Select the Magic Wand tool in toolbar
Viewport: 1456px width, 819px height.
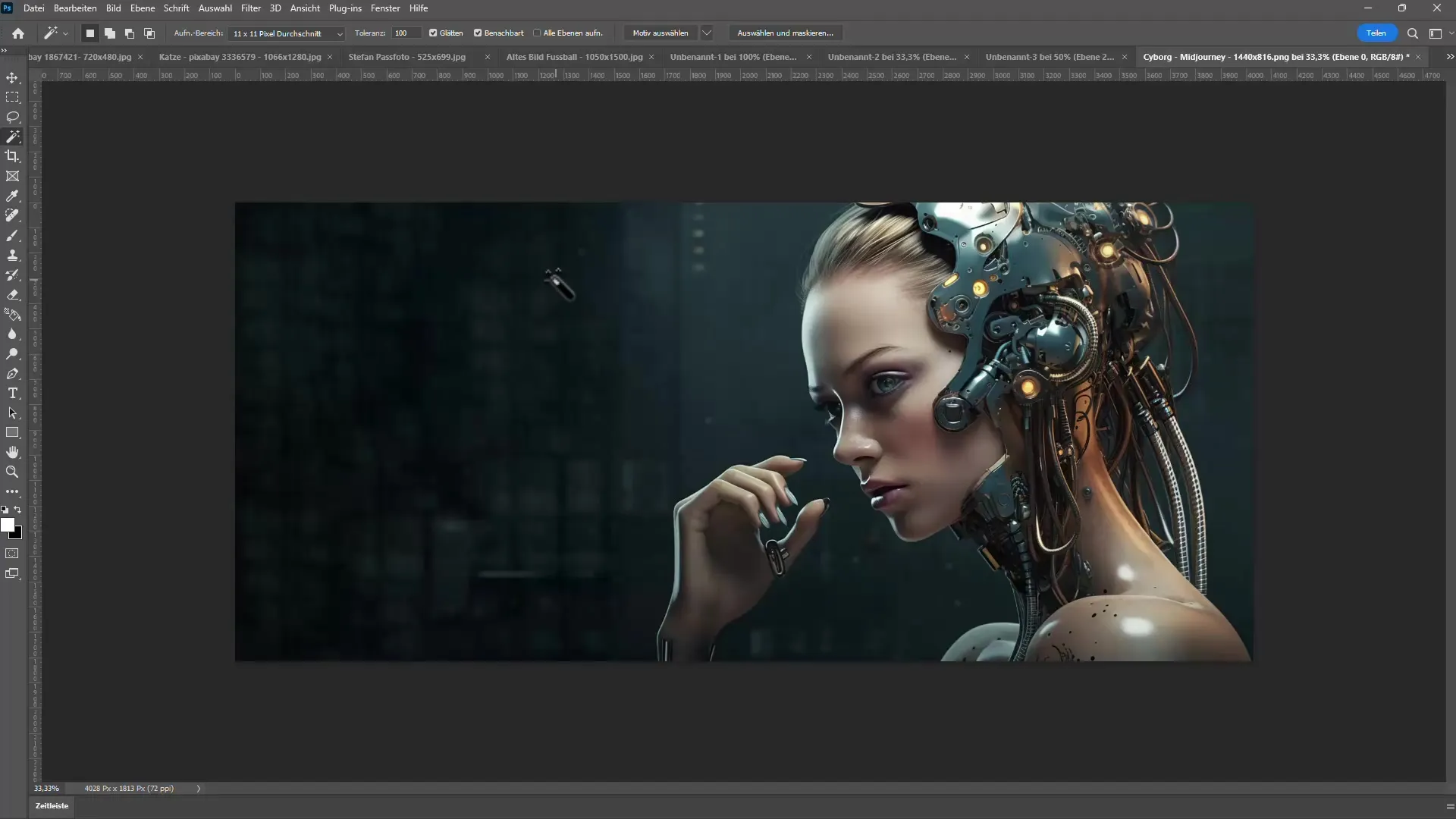(12, 136)
